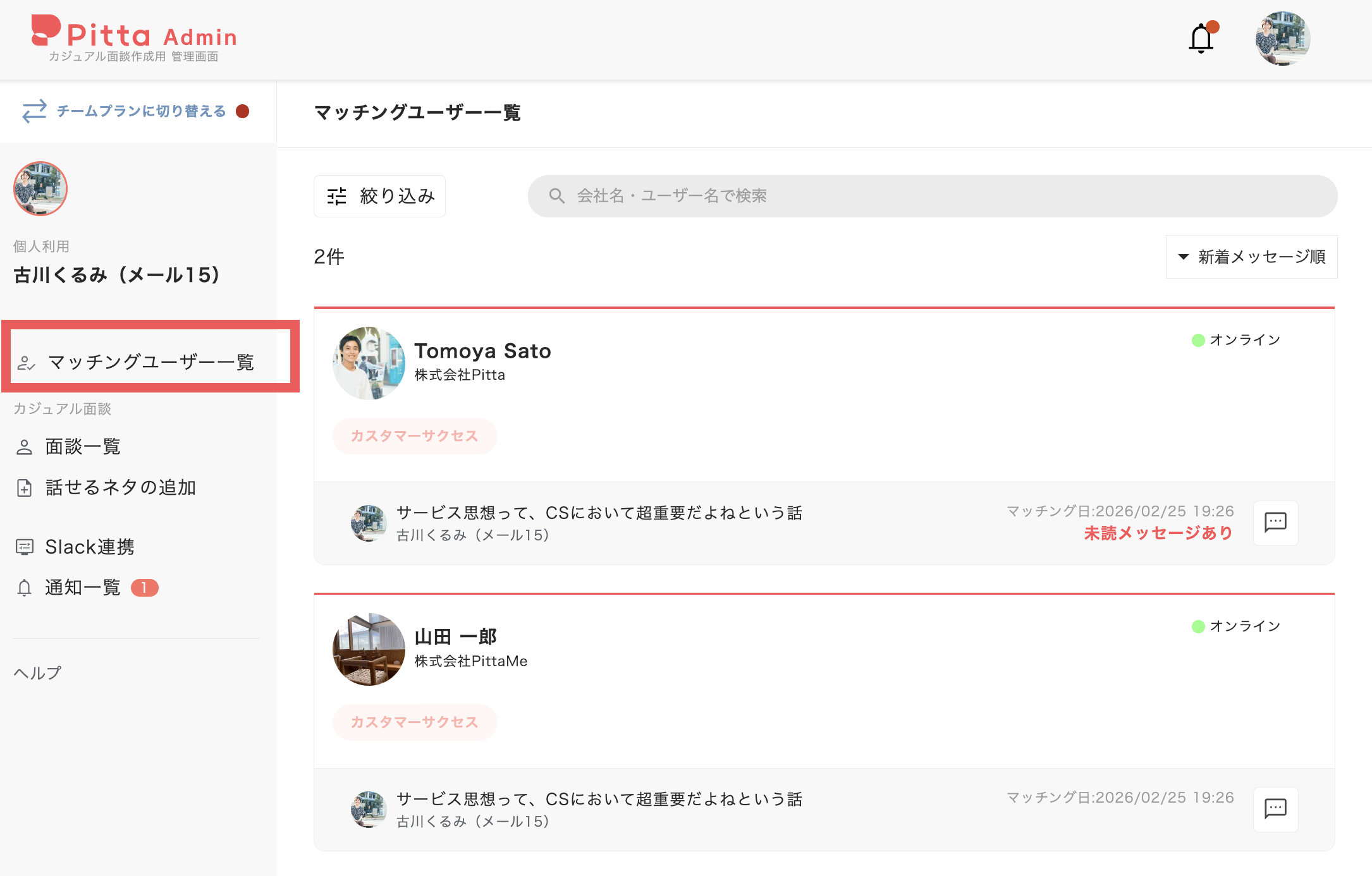Open the ヘルプ menu item
1372x876 pixels.
point(36,672)
